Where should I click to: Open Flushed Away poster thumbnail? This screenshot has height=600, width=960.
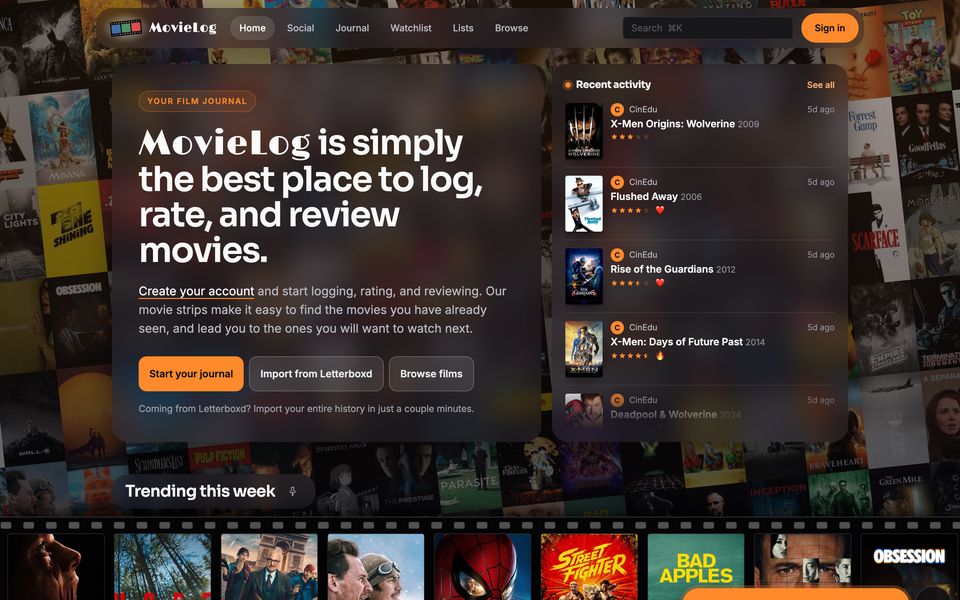pos(583,204)
